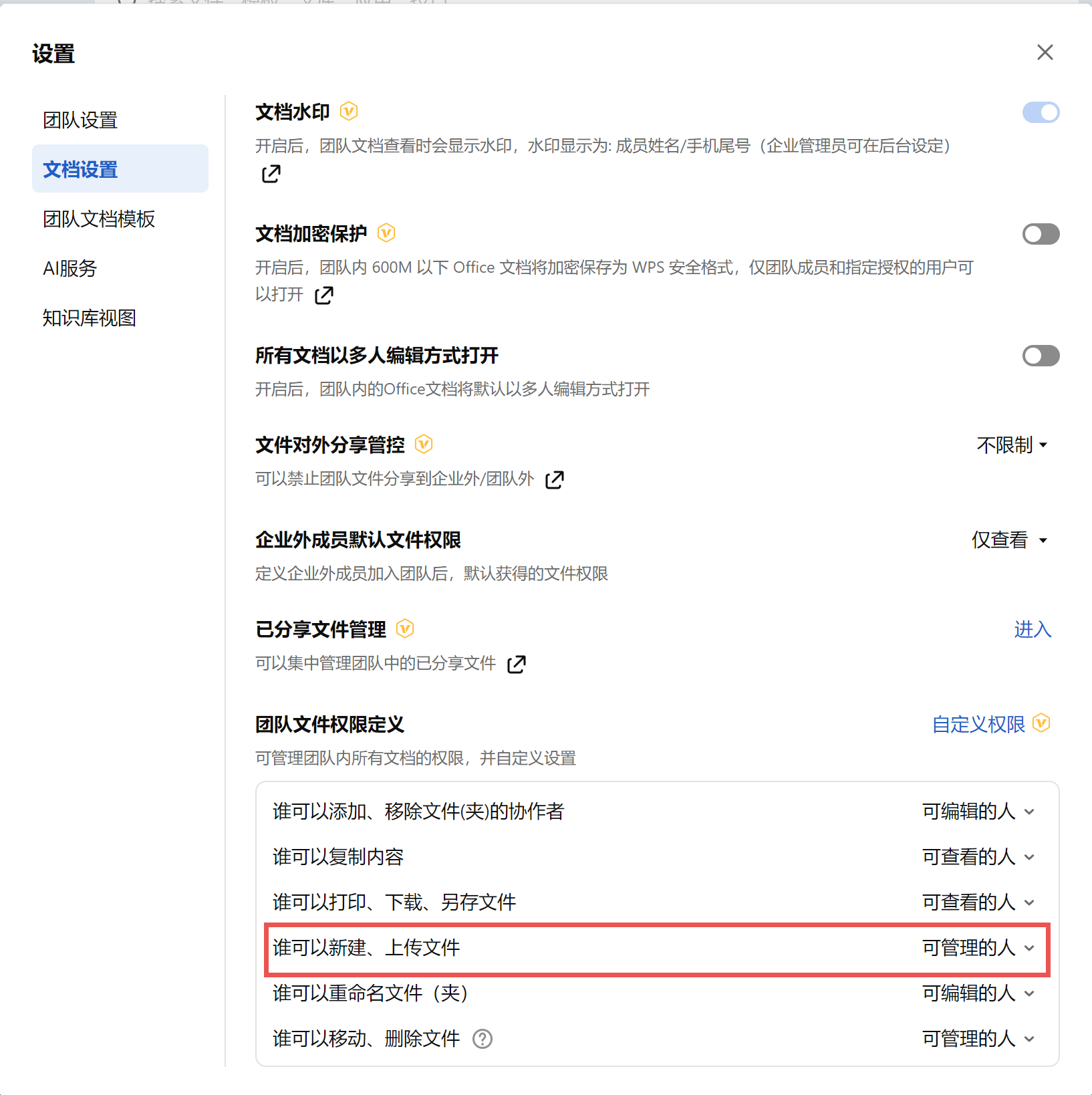
Task: Open the external link icon under 文档水印
Action: pos(271,174)
